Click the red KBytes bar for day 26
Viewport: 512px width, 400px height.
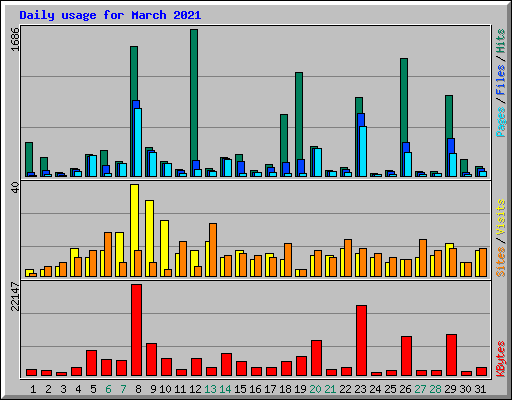pos(406,356)
